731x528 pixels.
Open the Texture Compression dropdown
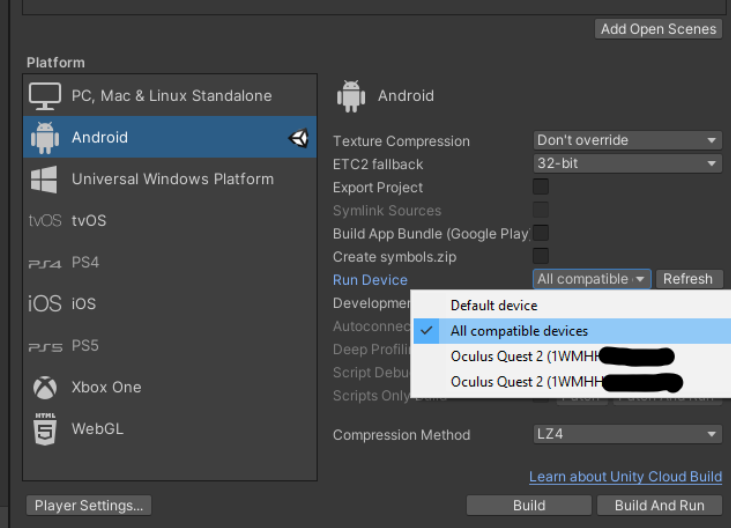coord(627,141)
